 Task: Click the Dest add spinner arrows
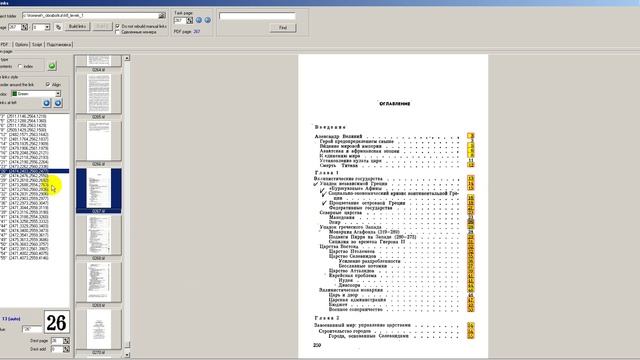66,349
